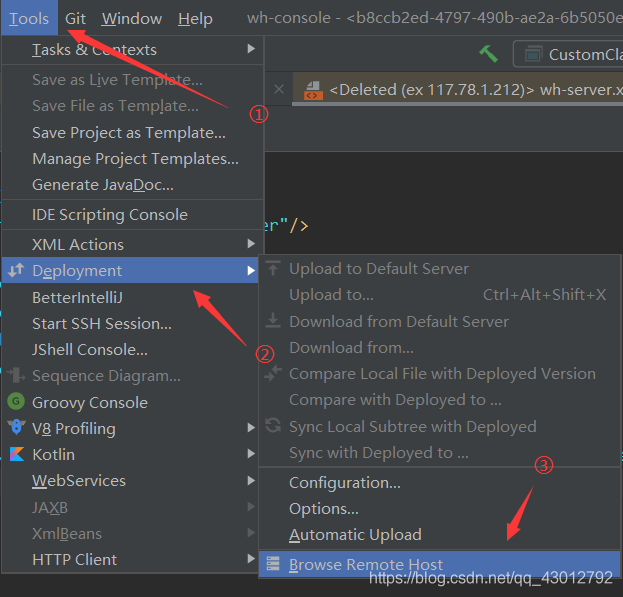
Task: Open the Git menu
Action: pos(75,18)
